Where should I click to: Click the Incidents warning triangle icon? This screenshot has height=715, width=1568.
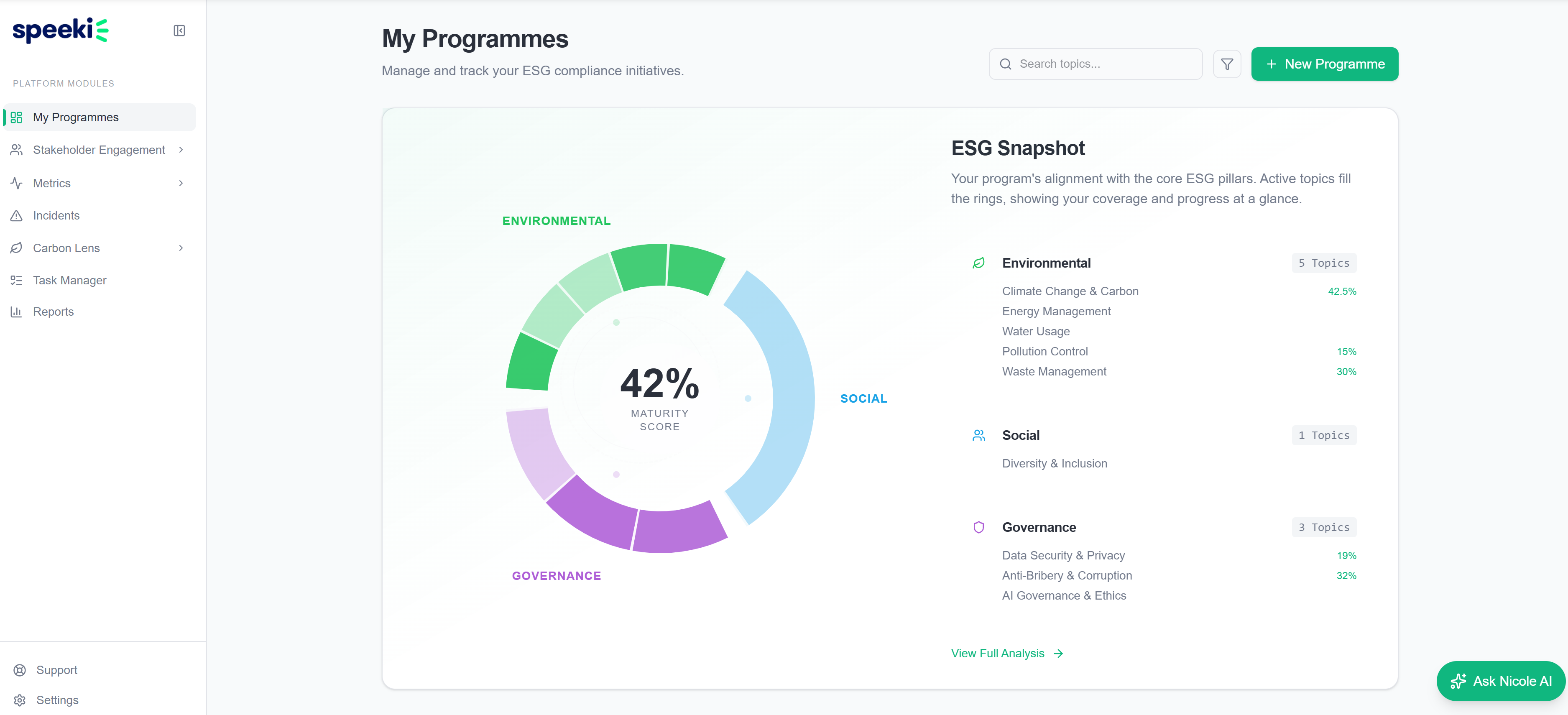16,215
